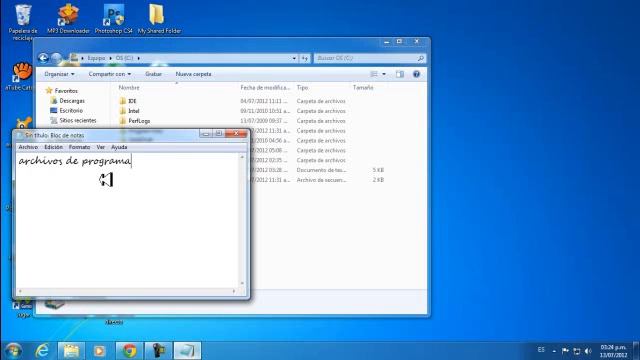Click the Nueva carpeta button
The image size is (640, 360).
point(193,74)
